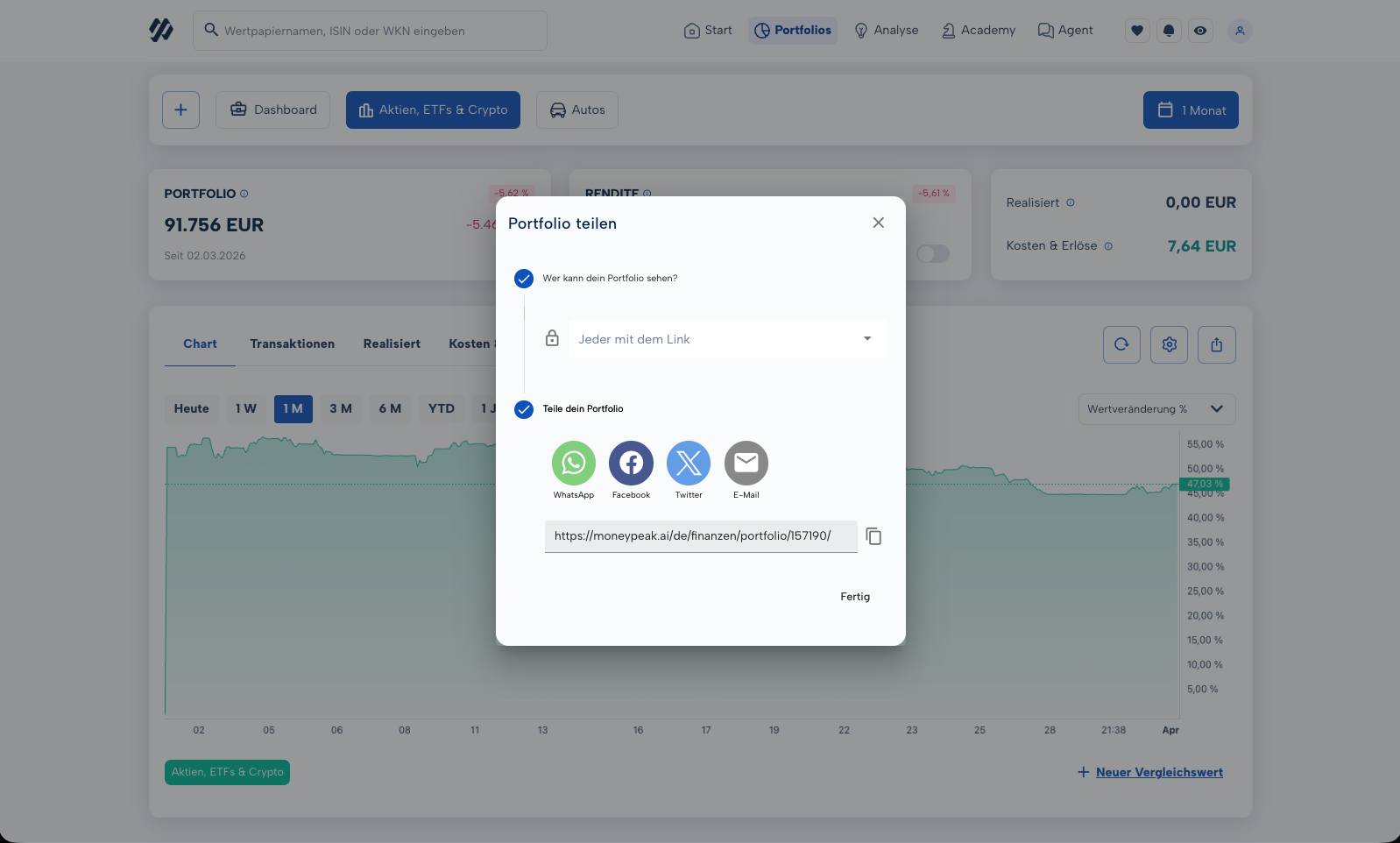Copy the share link with copy icon

[x=873, y=536]
